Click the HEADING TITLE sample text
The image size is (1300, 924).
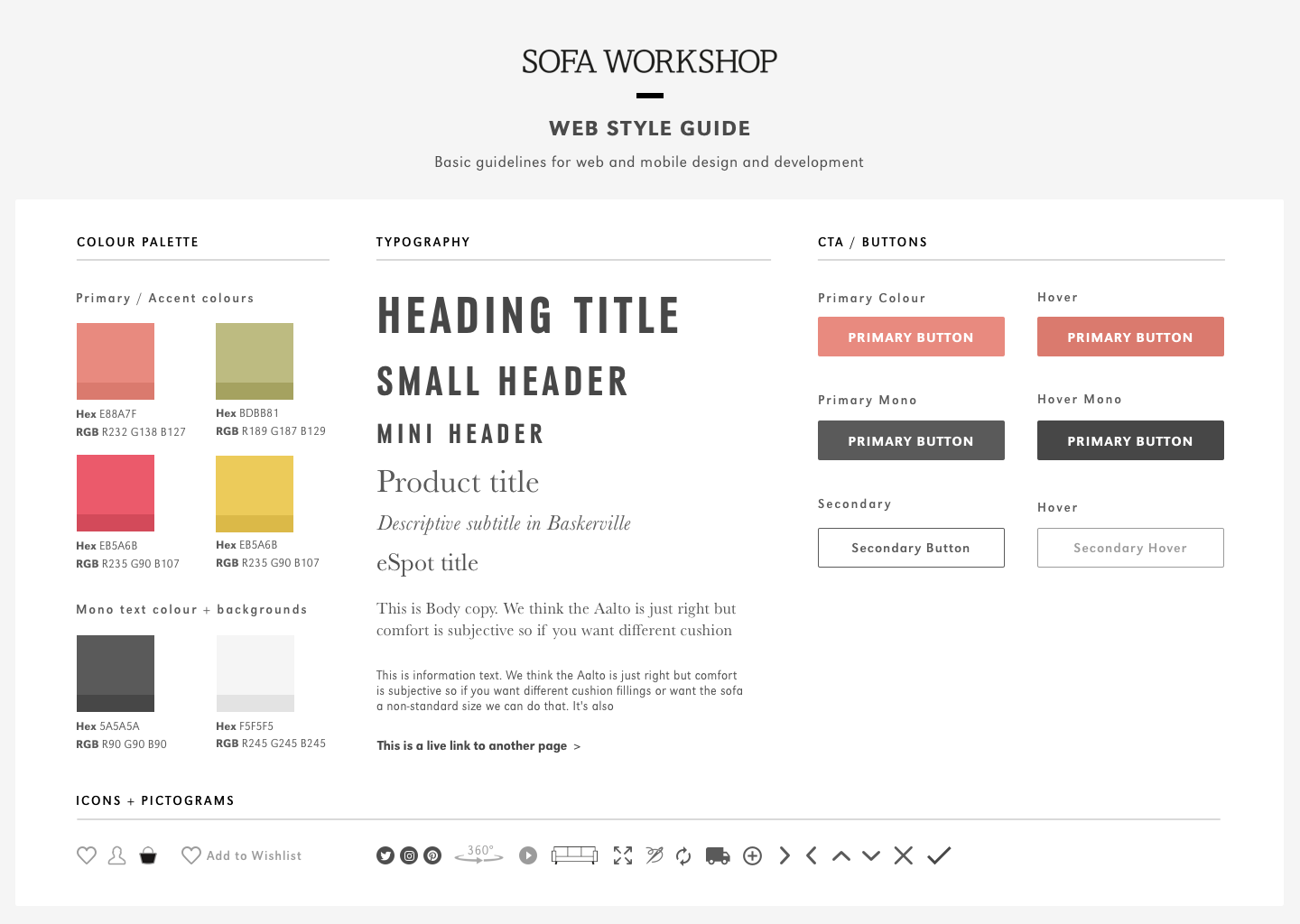[528, 316]
